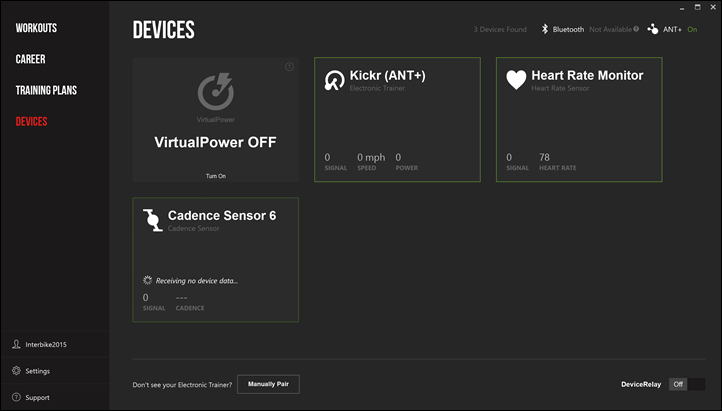Click the Cadence Sensor crank icon

pyautogui.click(x=153, y=220)
